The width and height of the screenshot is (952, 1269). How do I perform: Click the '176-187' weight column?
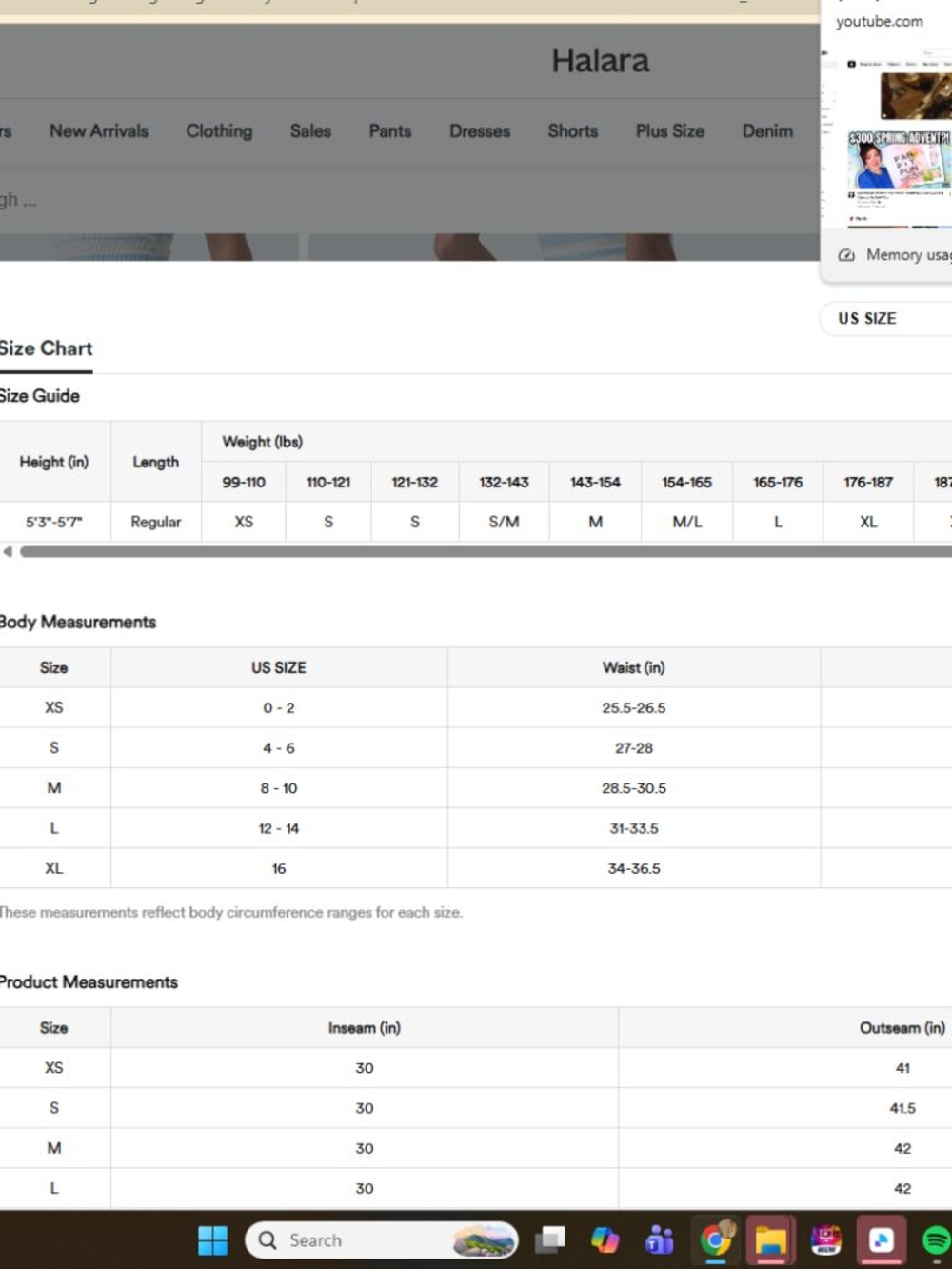click(x=868, y=483)
